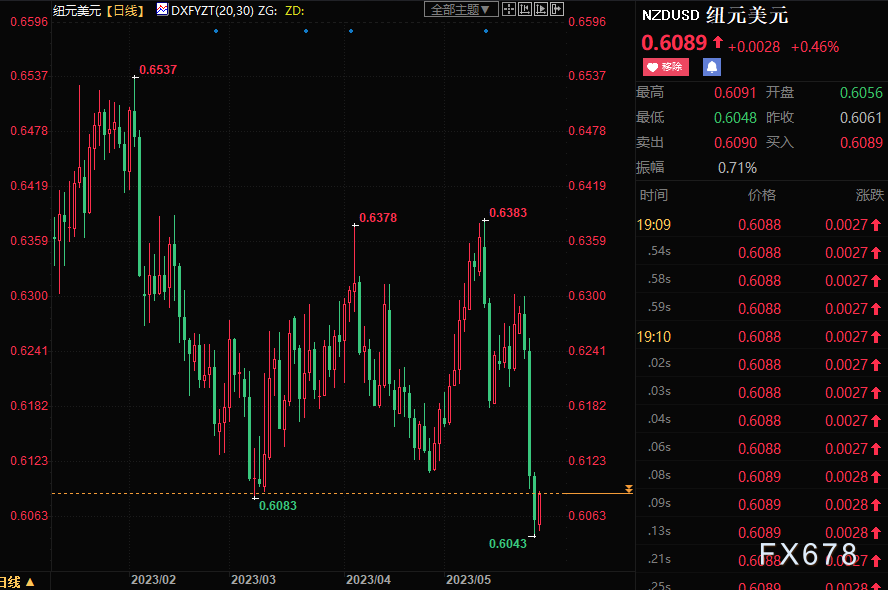Click the 涨跌 column header
The image size is (888, 590).
[869, 195]
